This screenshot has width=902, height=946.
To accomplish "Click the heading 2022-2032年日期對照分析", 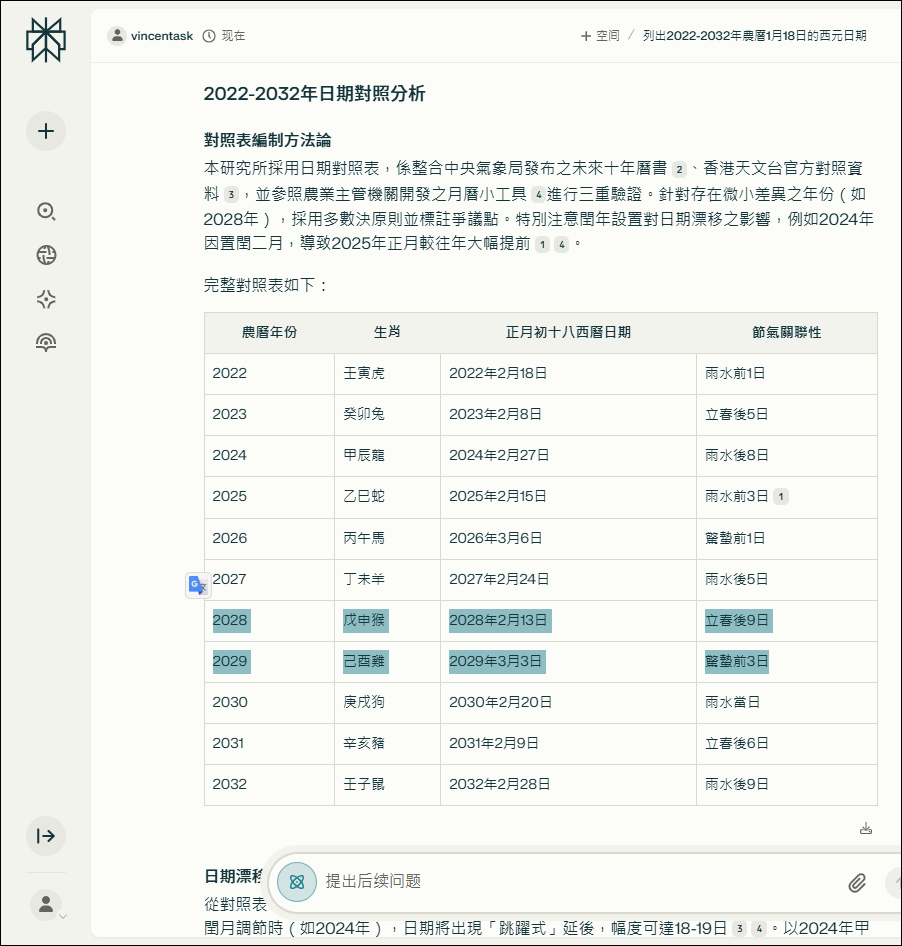I will tap(314, 94).
